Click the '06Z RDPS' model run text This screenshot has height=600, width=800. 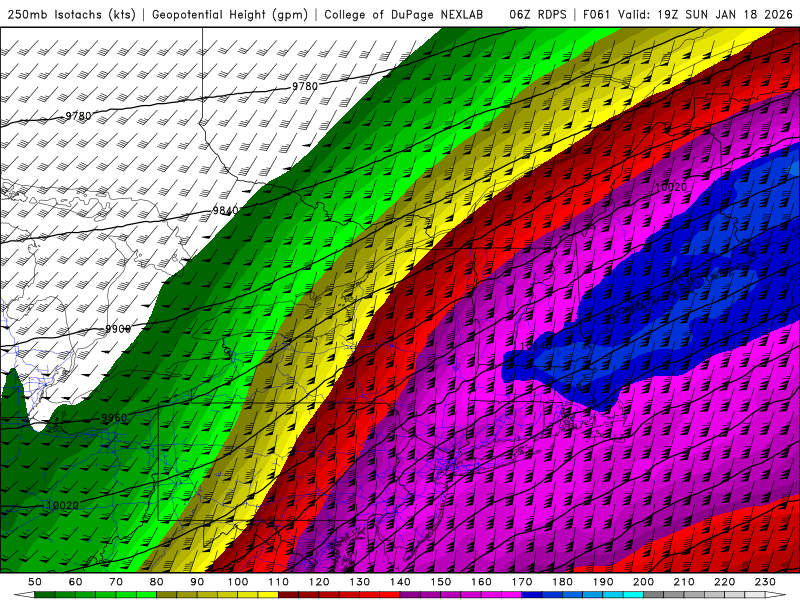538,14
